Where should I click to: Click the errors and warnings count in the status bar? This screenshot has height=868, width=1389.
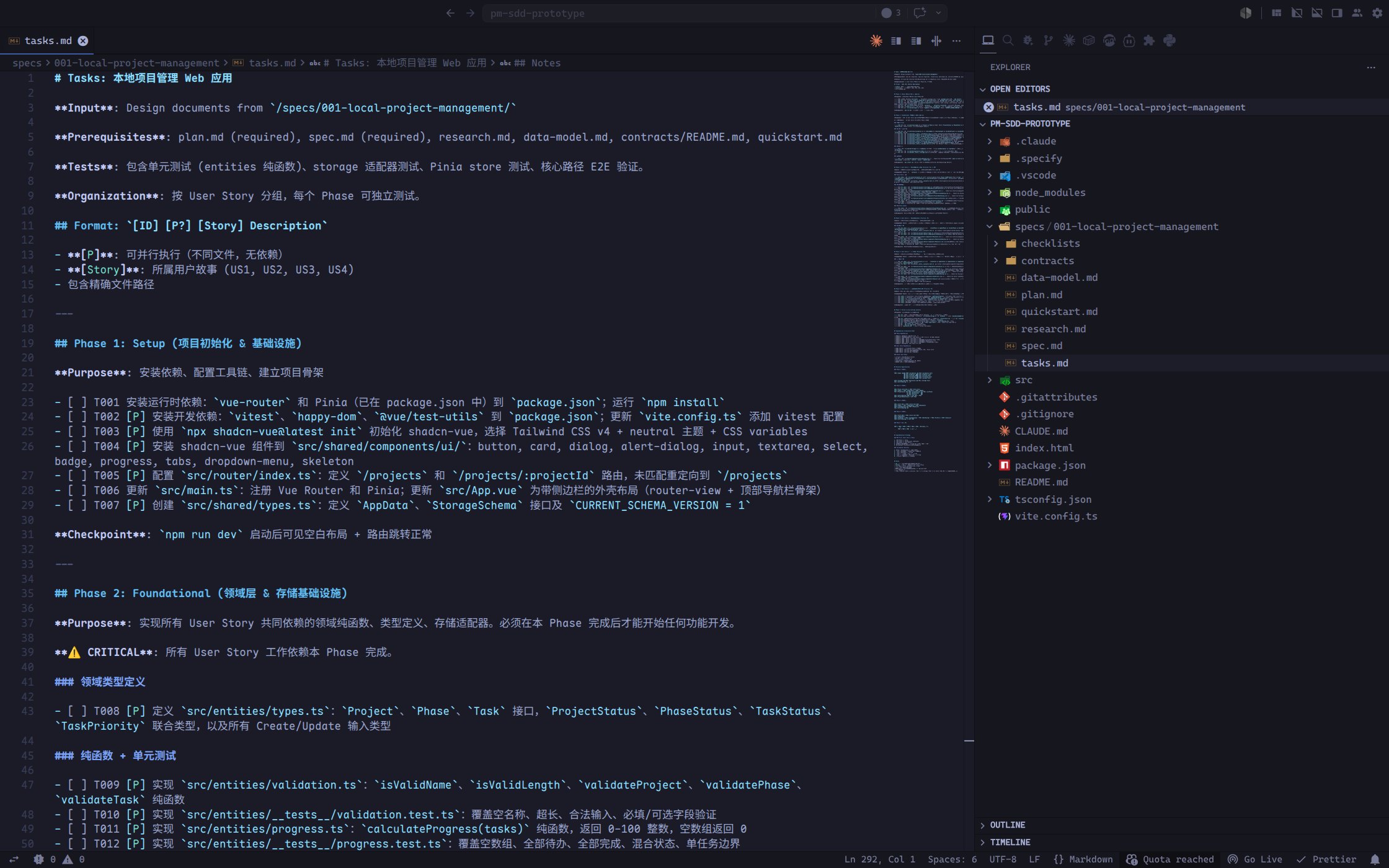click(x=60, y=859)
